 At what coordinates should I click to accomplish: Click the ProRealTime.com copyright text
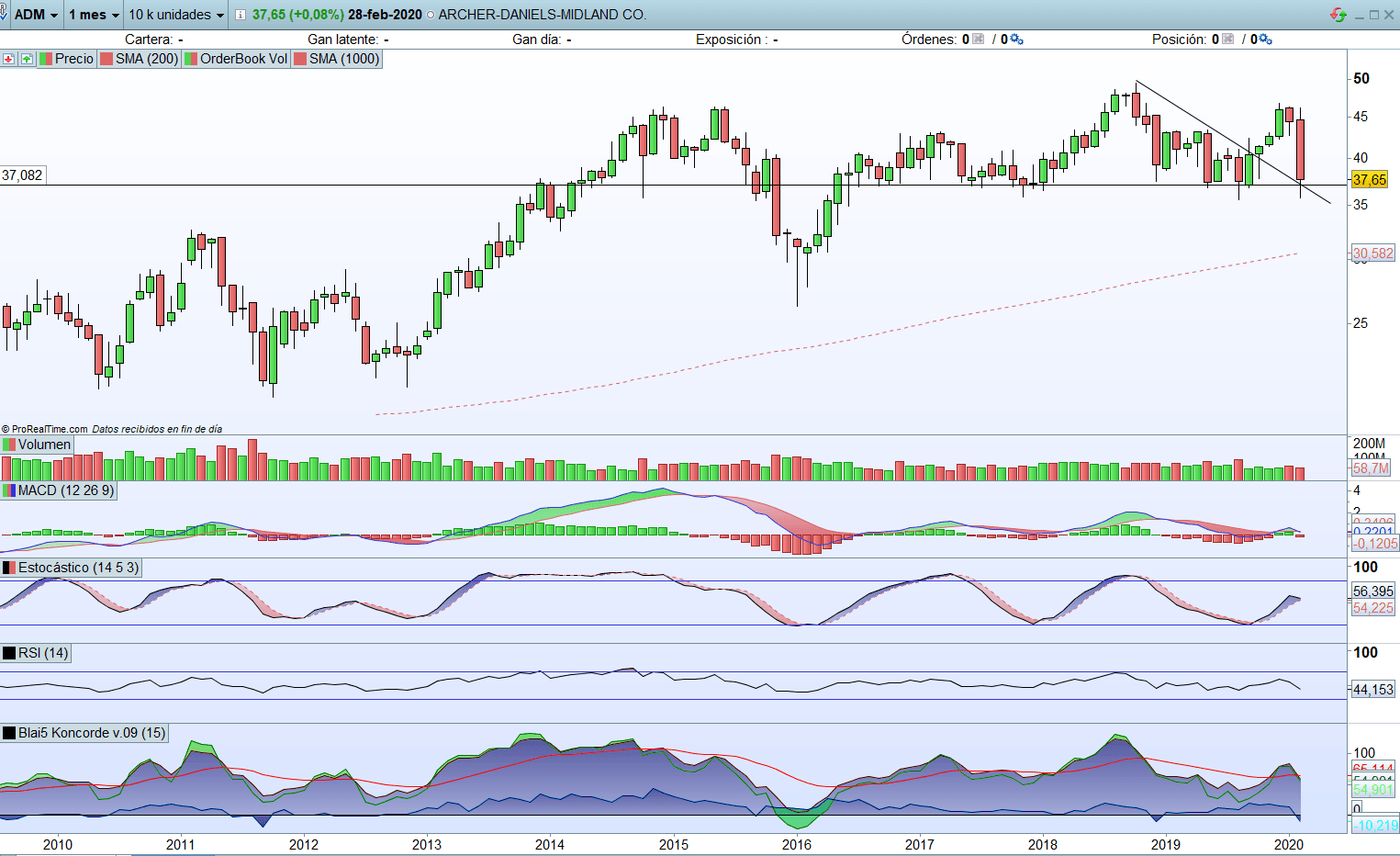click(x=44, y=429)
